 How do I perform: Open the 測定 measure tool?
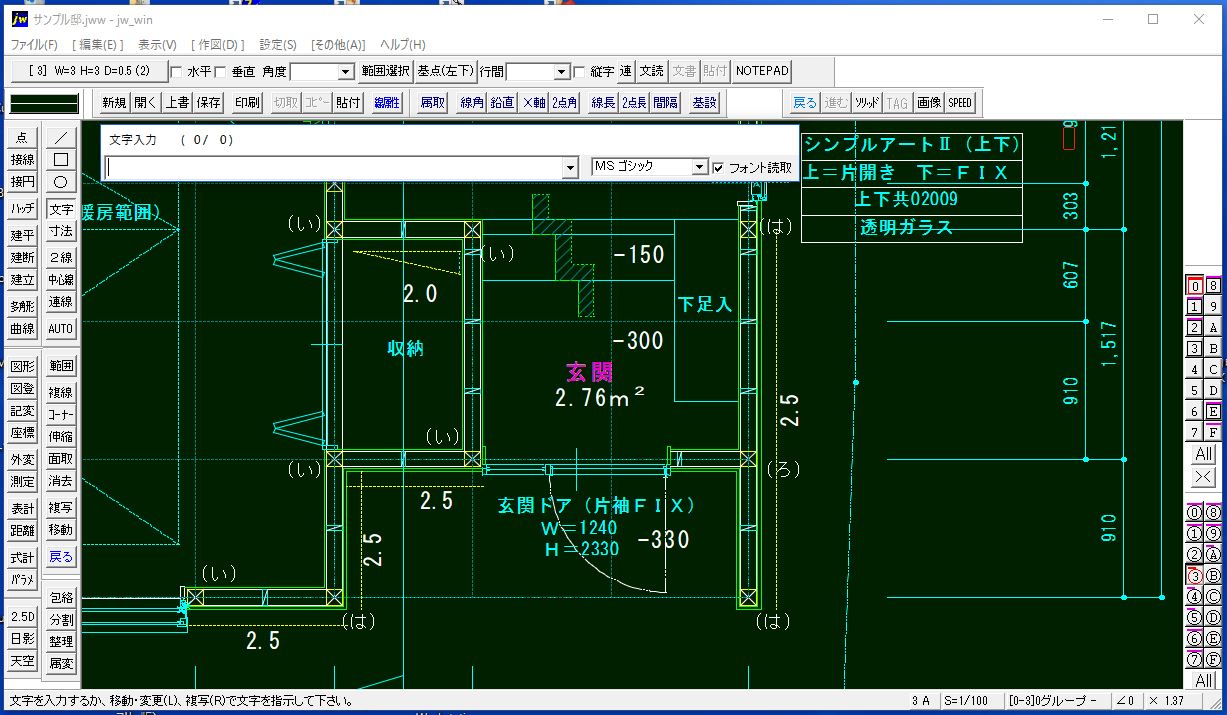point(22,481)
